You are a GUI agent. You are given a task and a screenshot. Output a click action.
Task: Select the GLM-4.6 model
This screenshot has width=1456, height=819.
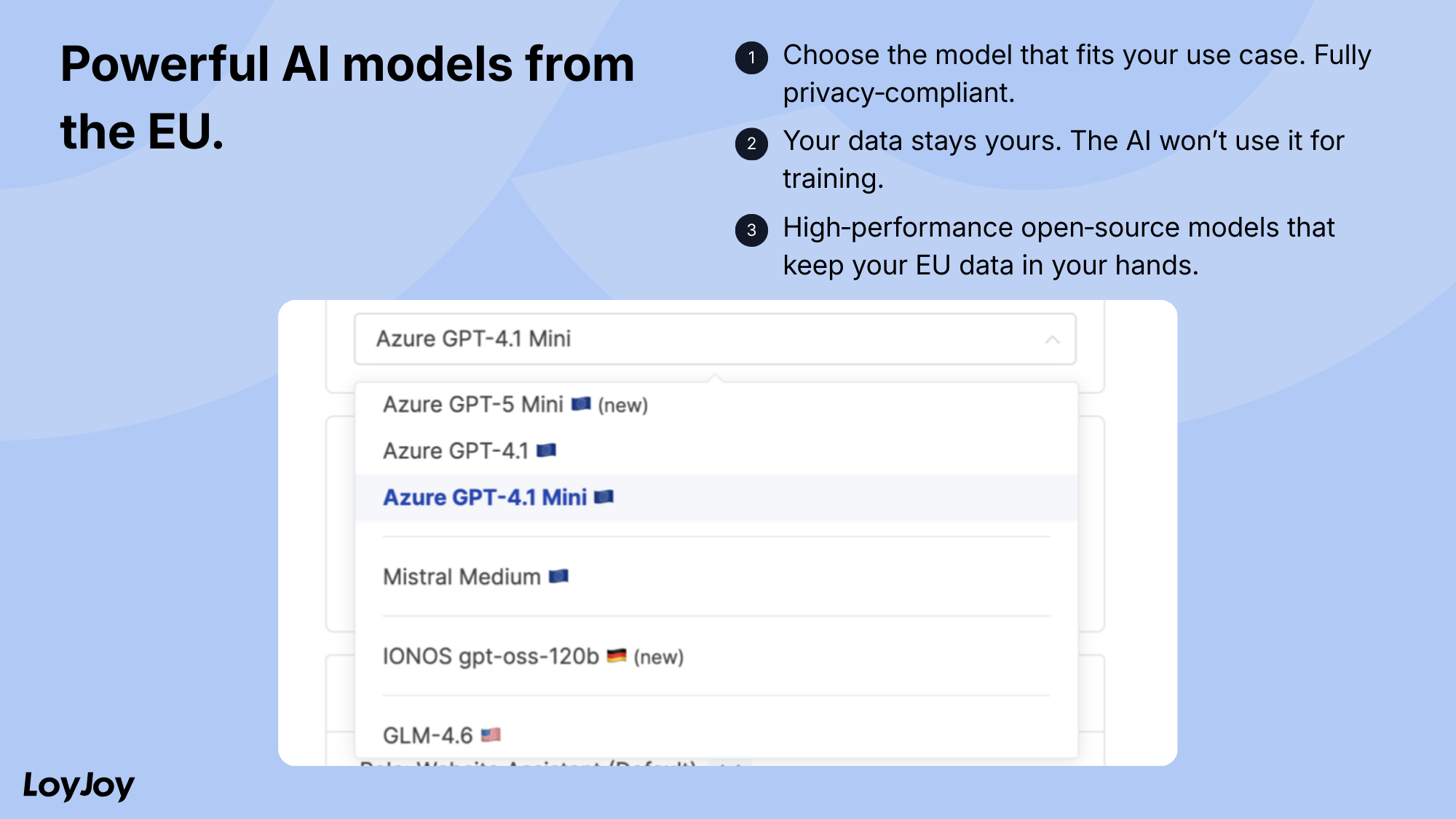pyautogui.click(x=428, y=735)
